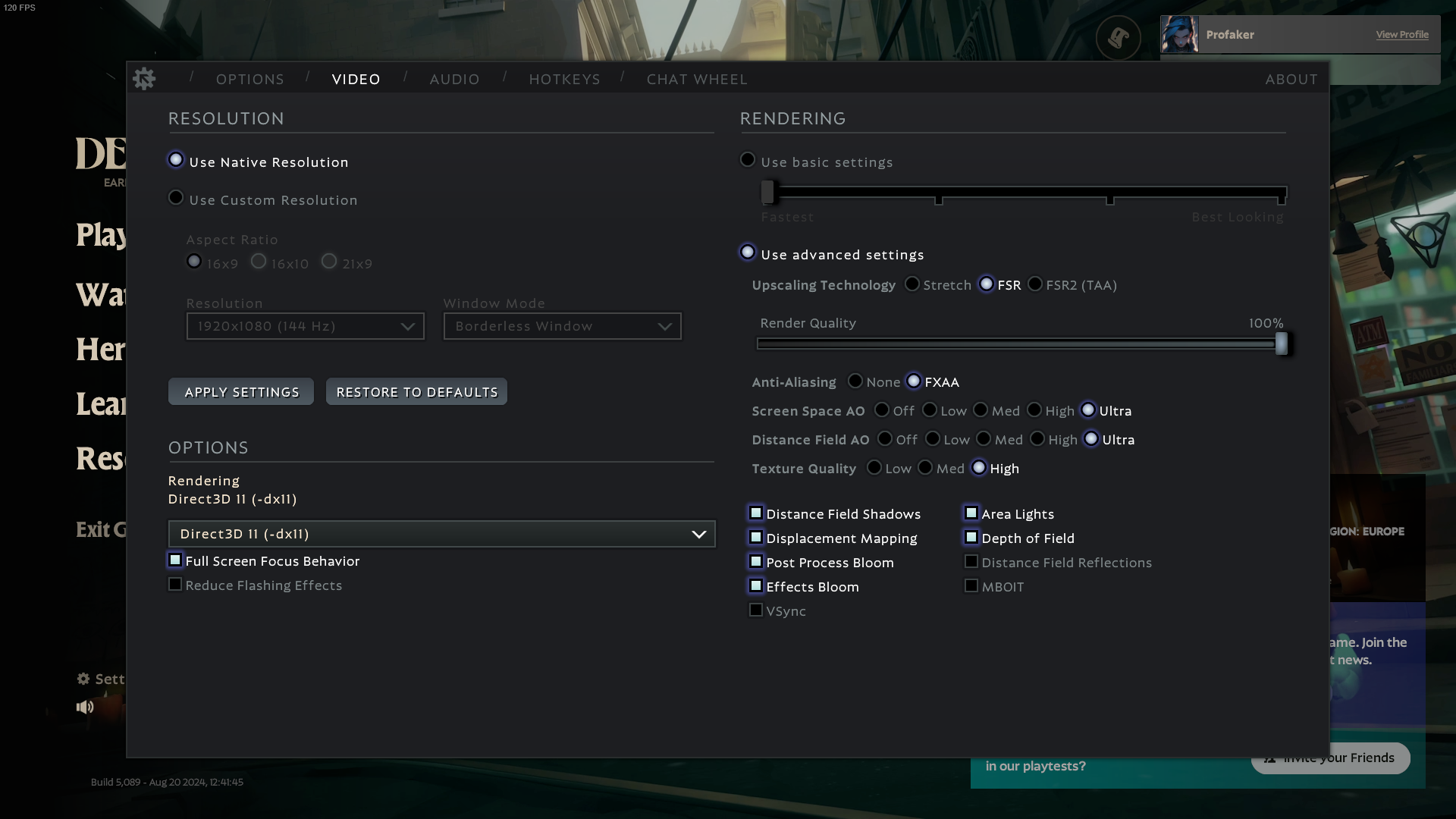Click the gear icon in settings header
Viewport: 1456px width, 819px height.
144,78
